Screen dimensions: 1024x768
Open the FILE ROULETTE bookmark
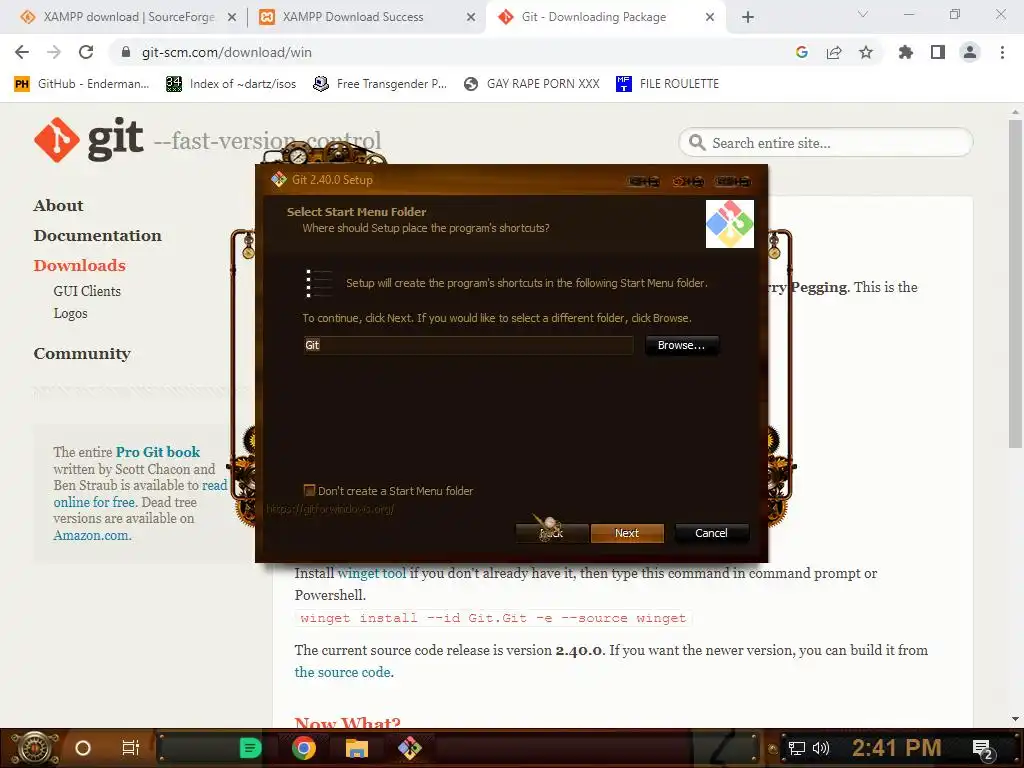667,84
